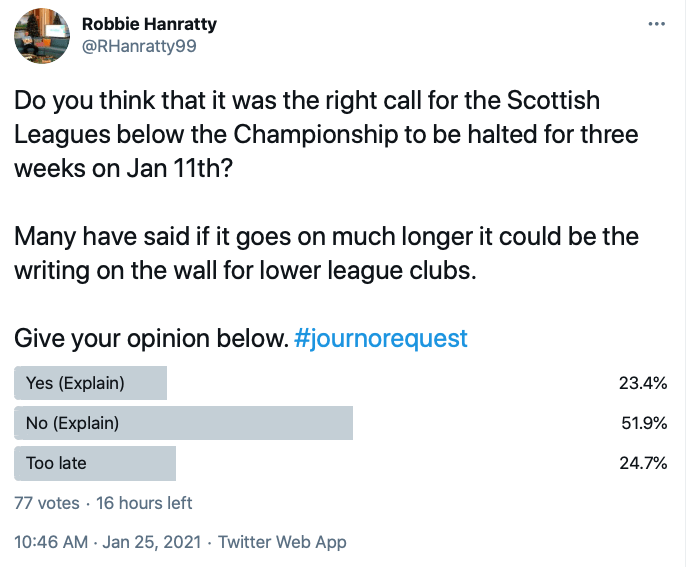Click the 'Give your opinion below.' text
Screen dimensions: 688x567
(151, 338)
